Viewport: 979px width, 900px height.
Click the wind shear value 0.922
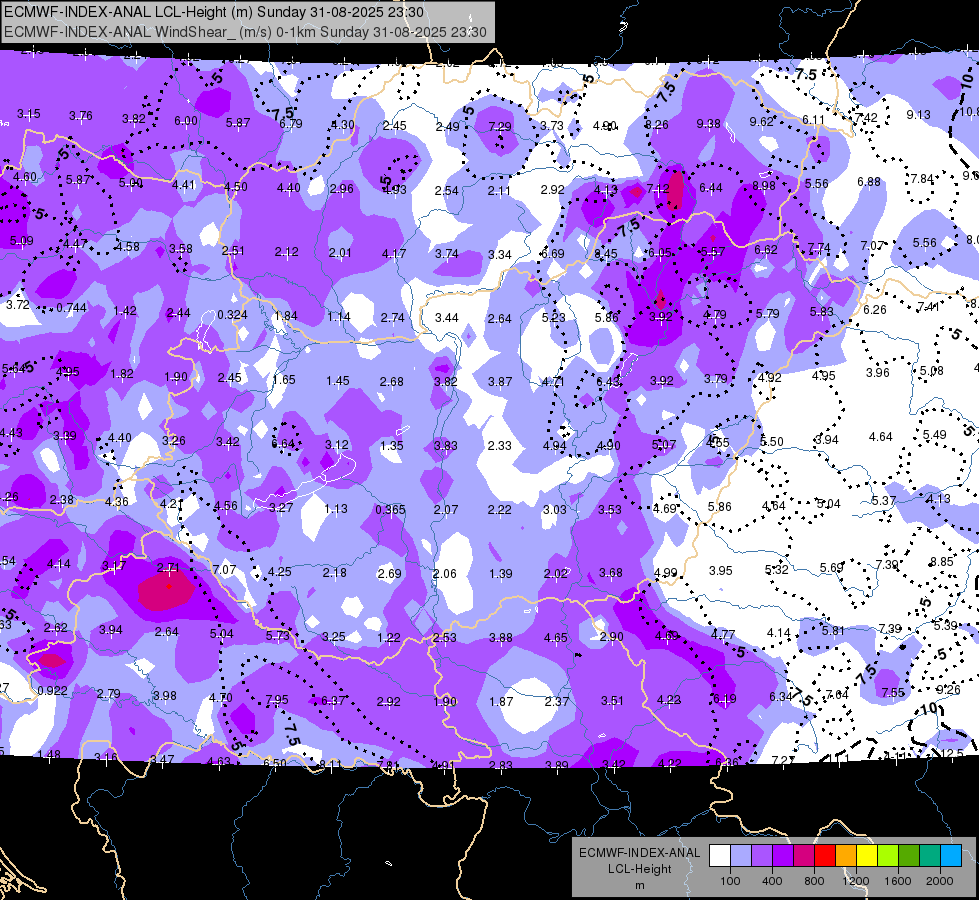pos(52,691)
